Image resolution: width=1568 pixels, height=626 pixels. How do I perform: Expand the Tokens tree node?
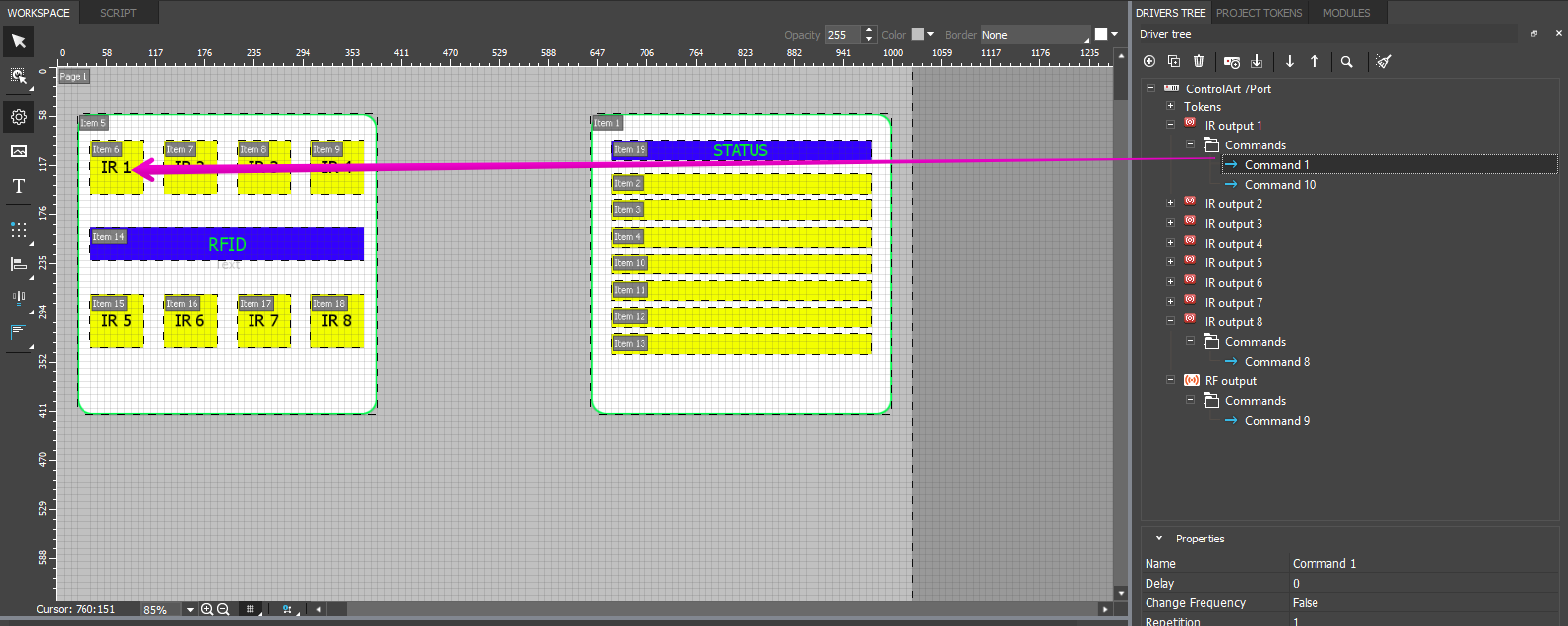[1170, 106]
